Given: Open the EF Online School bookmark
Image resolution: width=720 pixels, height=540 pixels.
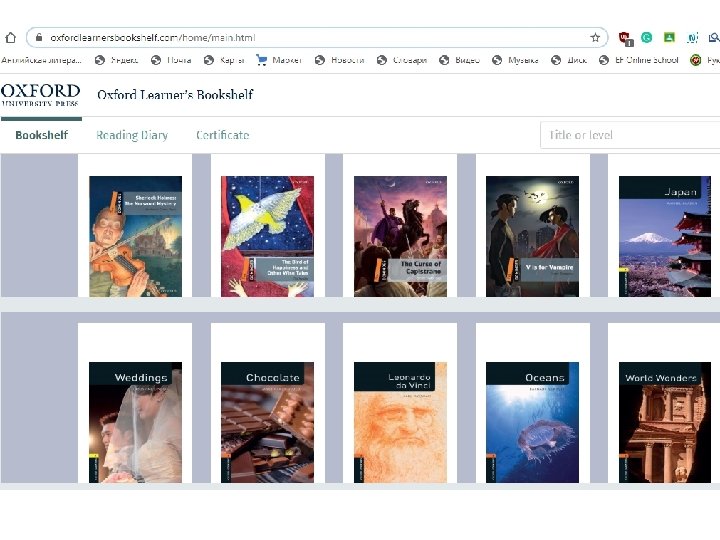Looking at the screenshot, I should (639, 60).
